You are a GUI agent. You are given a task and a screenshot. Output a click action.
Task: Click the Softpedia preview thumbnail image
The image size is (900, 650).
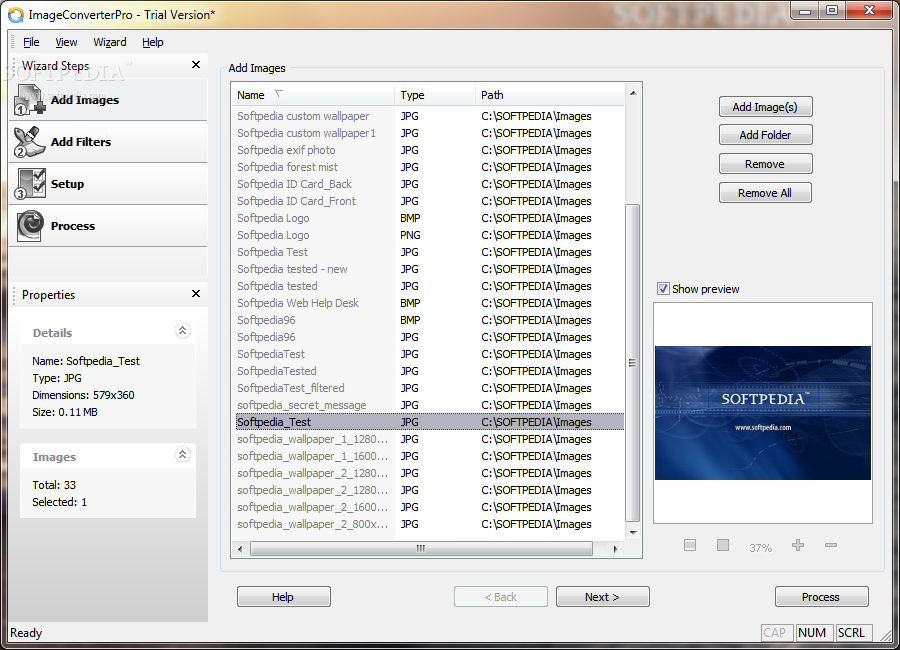tap(763, 413)
